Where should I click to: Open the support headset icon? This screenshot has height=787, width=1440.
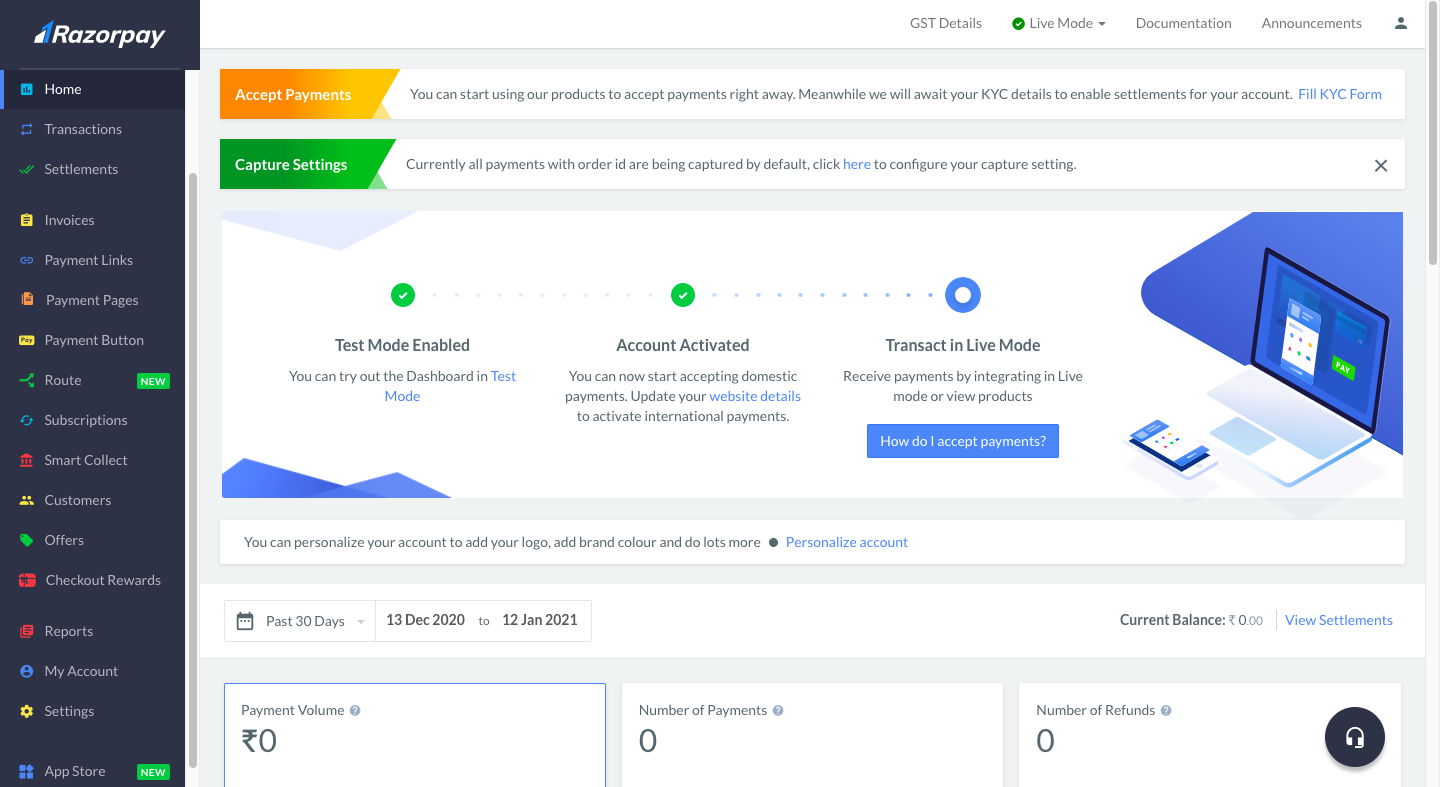pos(1354,737)
